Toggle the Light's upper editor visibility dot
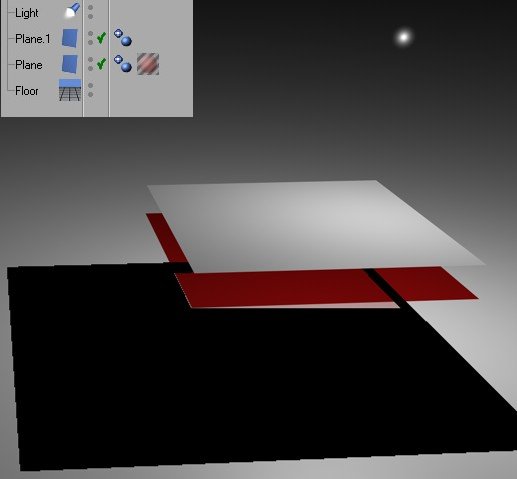This screenshot has height=479, width=517. pos(90,7)
